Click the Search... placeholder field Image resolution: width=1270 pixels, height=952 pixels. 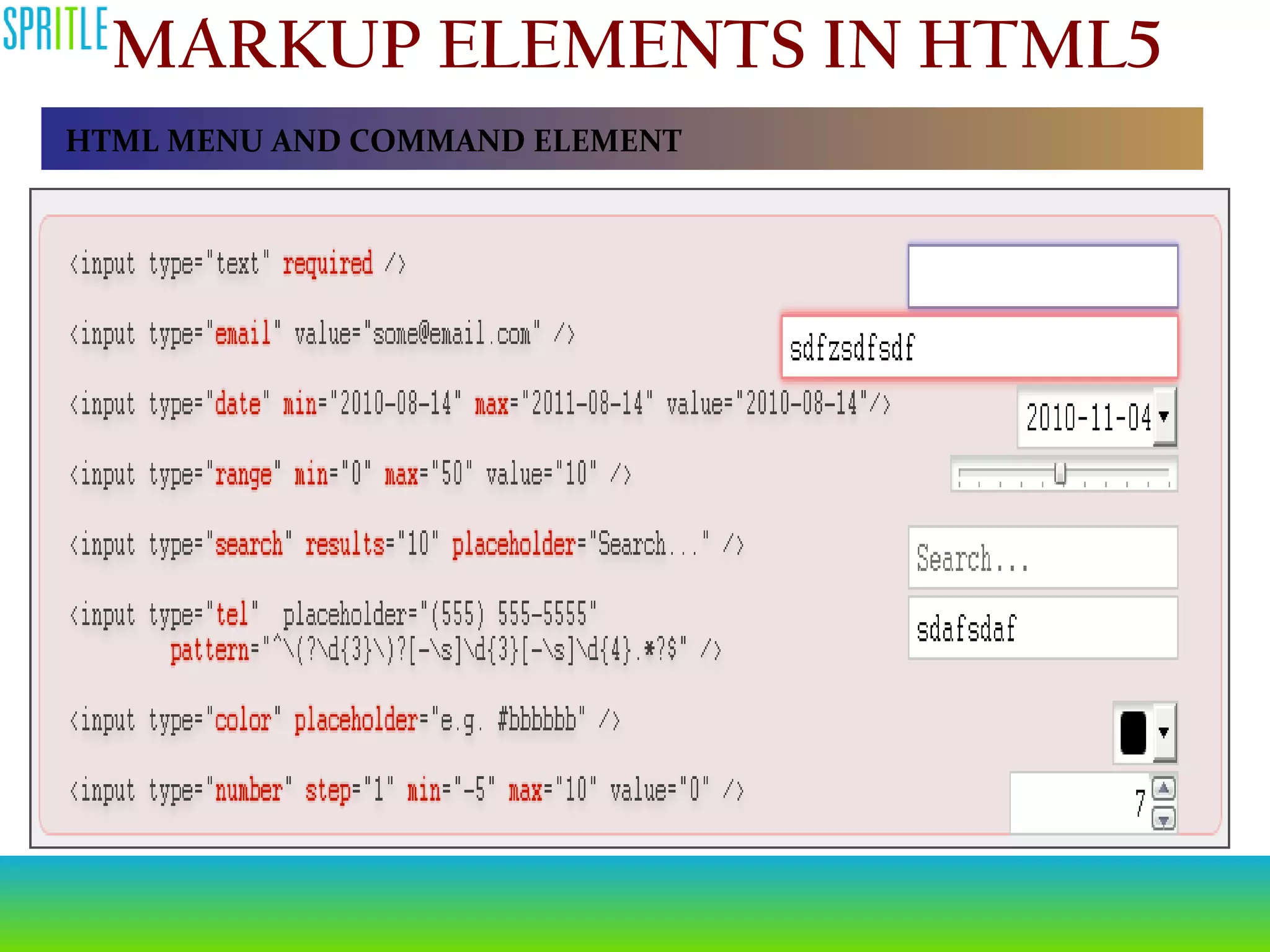[1042, 557]
